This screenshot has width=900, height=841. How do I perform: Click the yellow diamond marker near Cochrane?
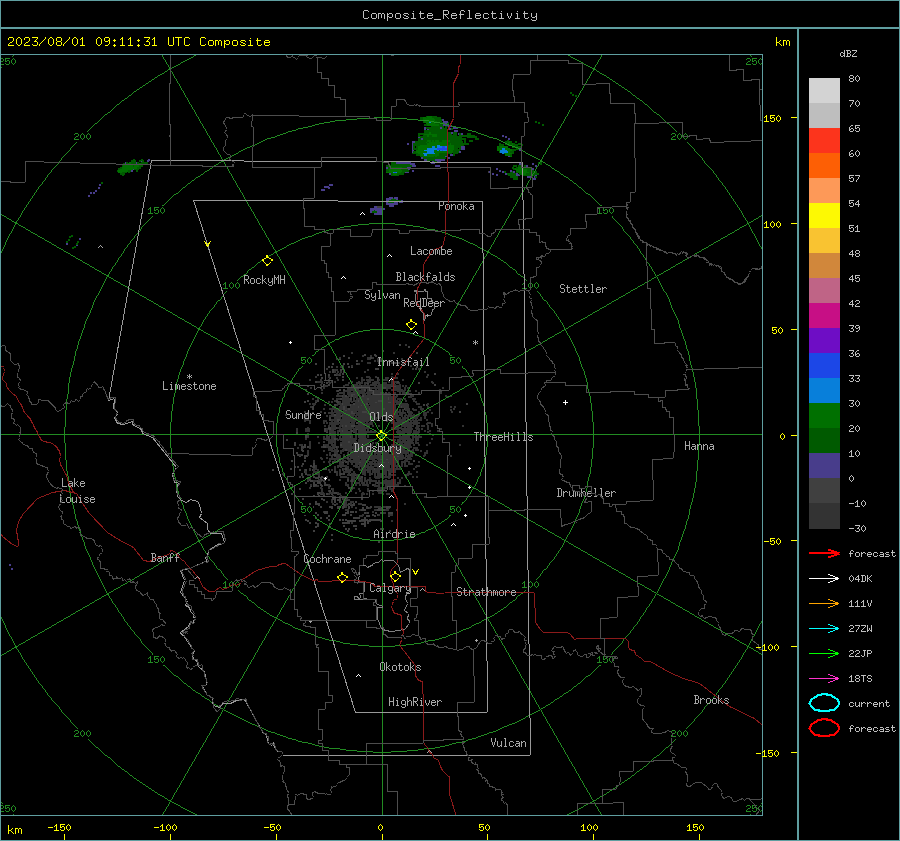tap(343, 578)
